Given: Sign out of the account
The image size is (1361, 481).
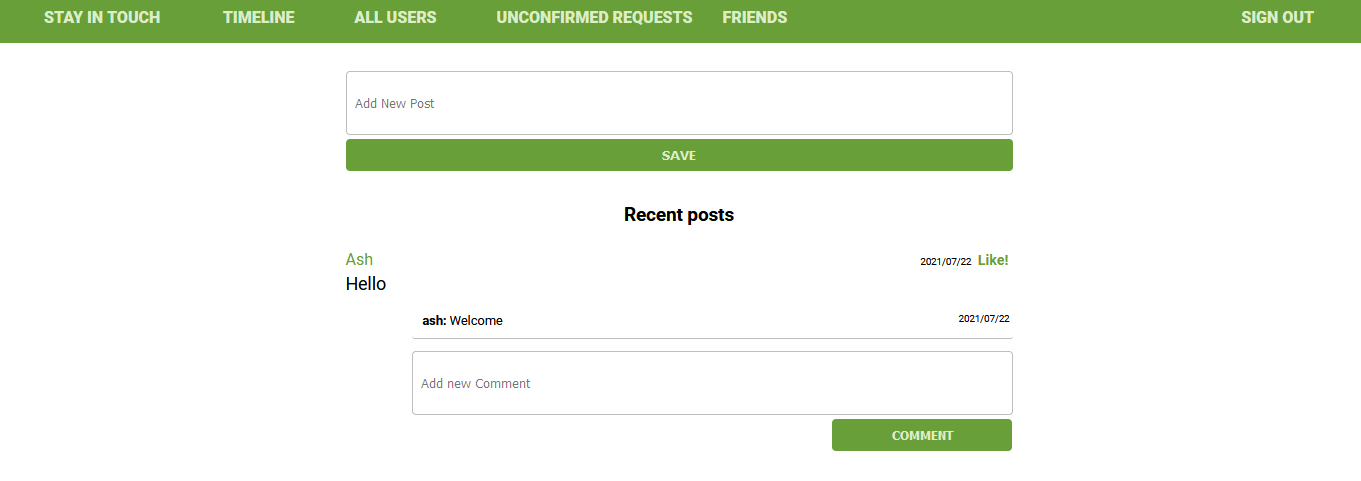Looking at the screenshot, I should point(1277,17).
